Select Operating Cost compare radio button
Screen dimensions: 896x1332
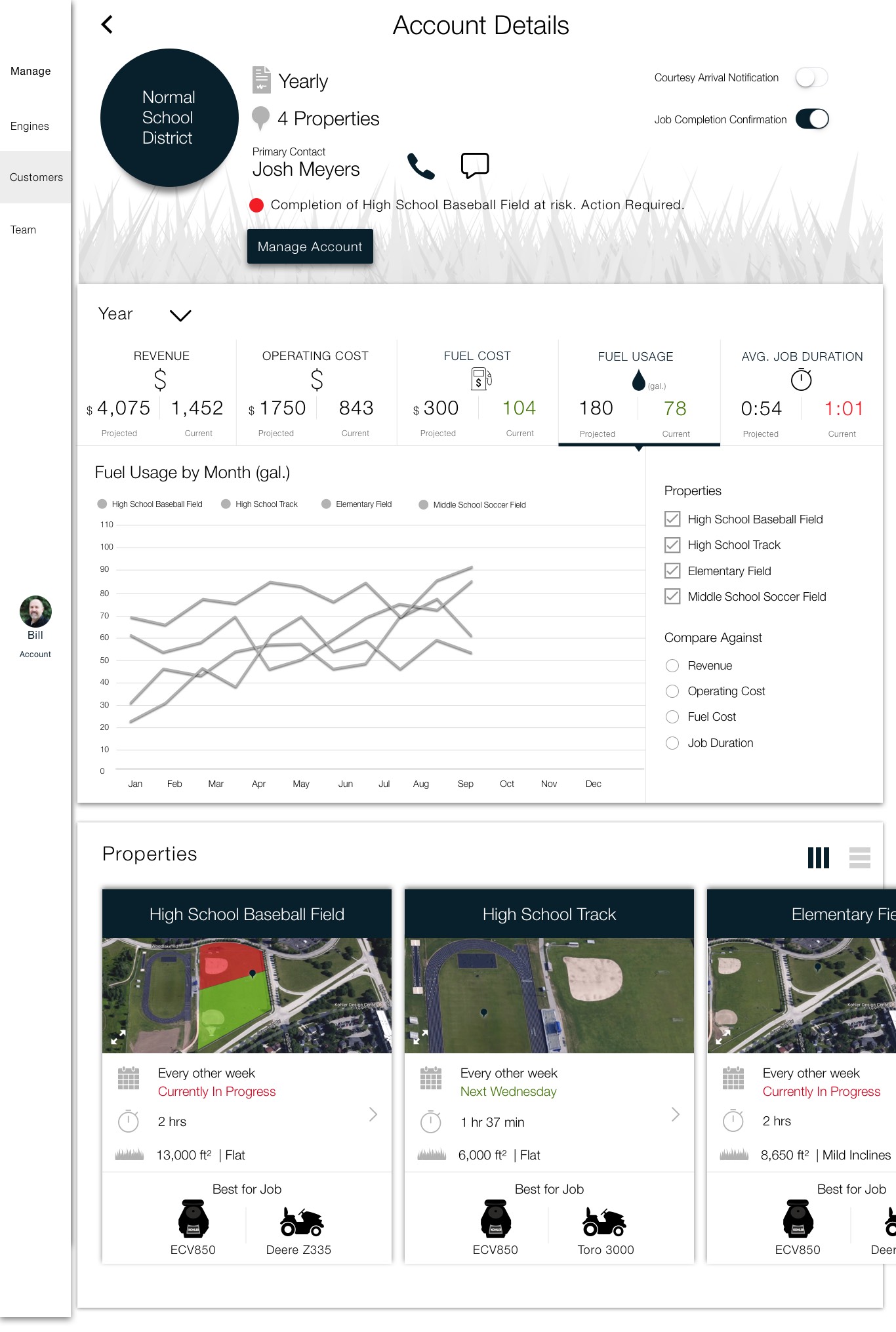(x=672, y=691)
